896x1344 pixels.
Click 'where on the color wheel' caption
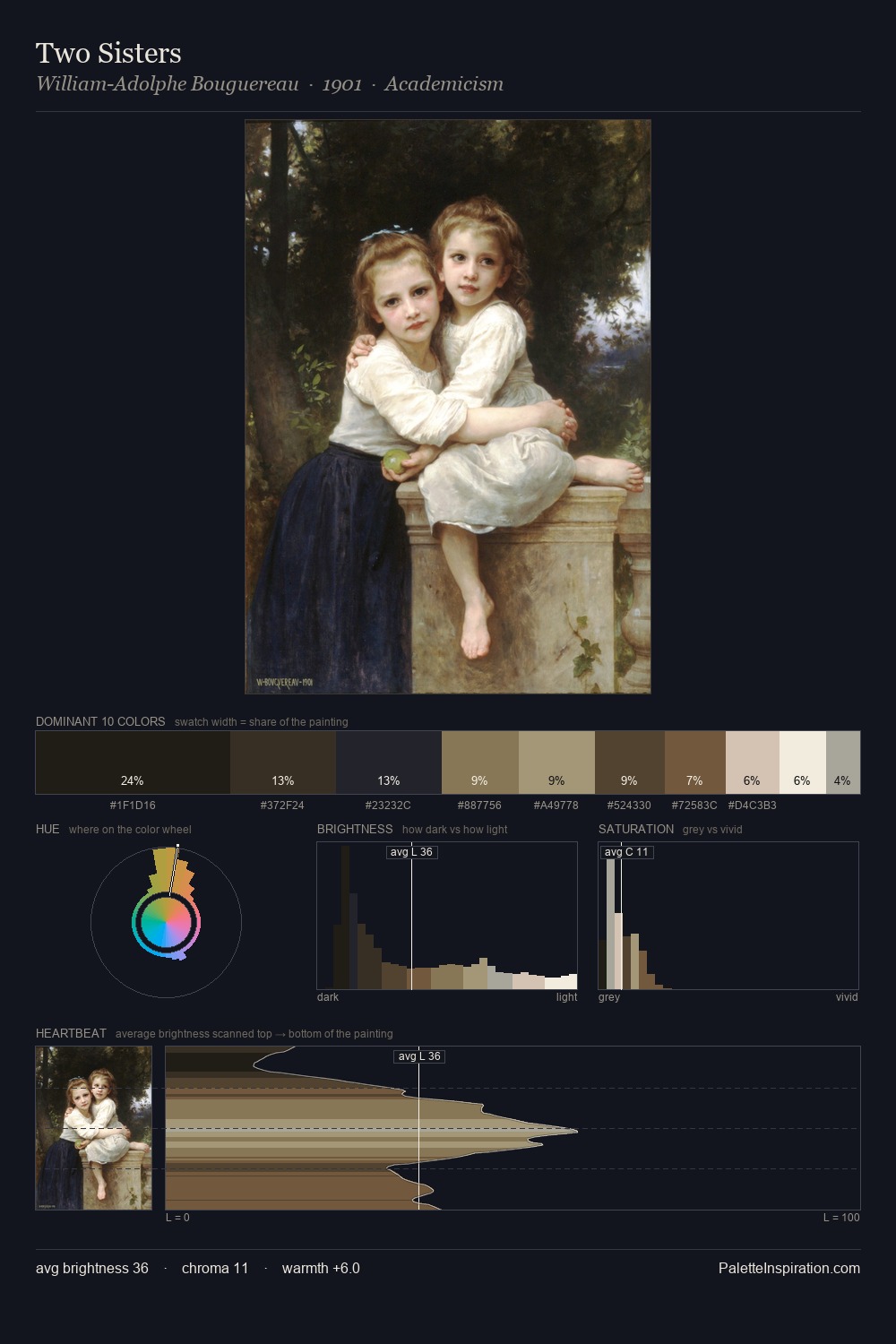click(130, 830)
